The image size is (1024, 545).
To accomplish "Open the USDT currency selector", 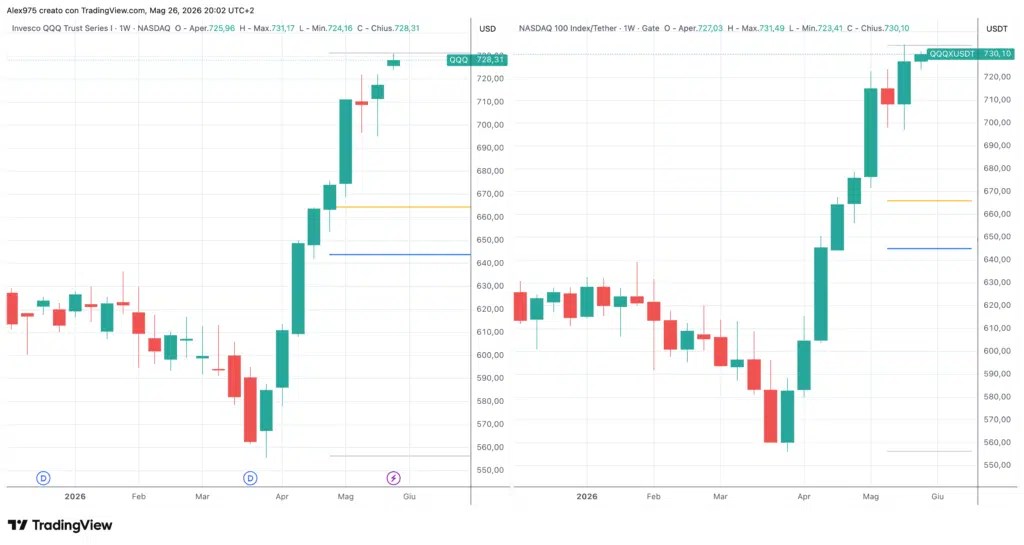I will 997,29.
